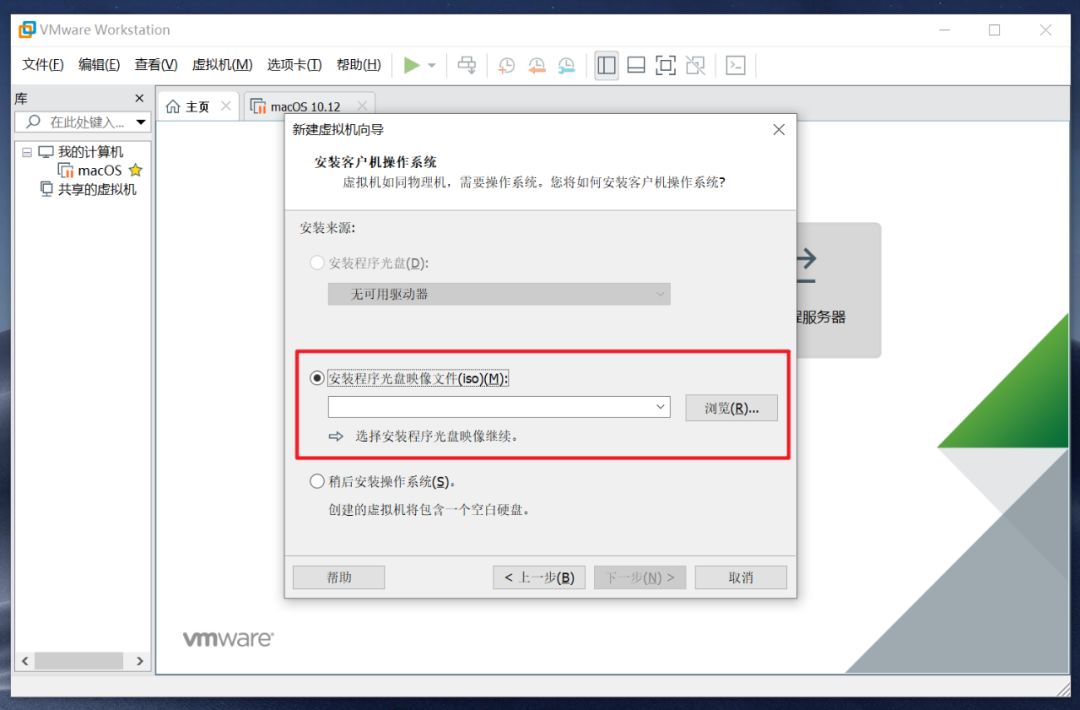Click the library search input field
This screenshot has height=710, width=1080.
coord(83,122)
